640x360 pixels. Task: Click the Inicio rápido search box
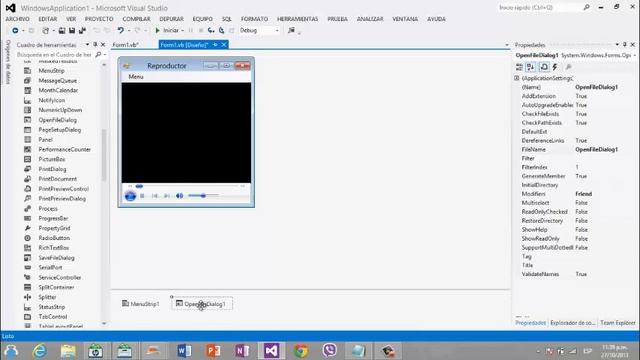(539, 7)
